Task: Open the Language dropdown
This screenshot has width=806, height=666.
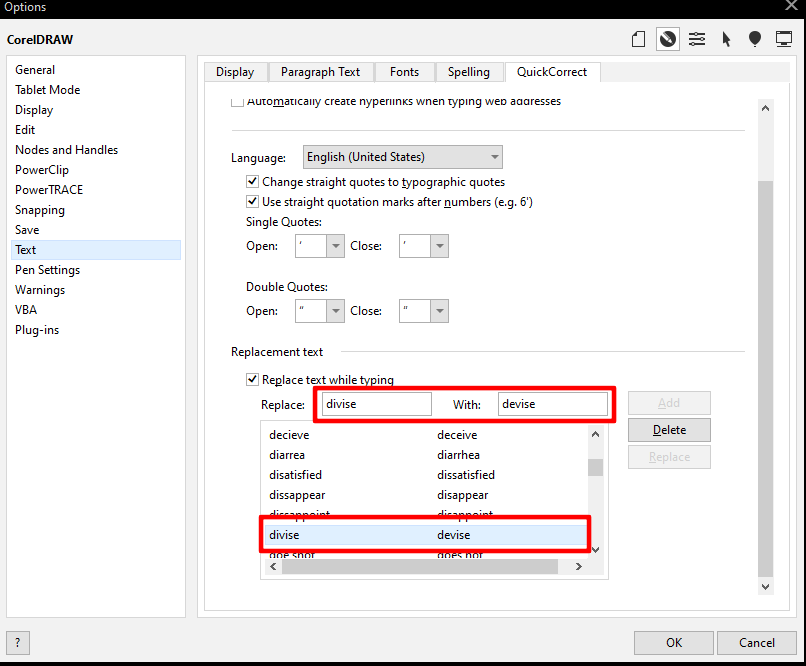Action: [x=402, y=157]
